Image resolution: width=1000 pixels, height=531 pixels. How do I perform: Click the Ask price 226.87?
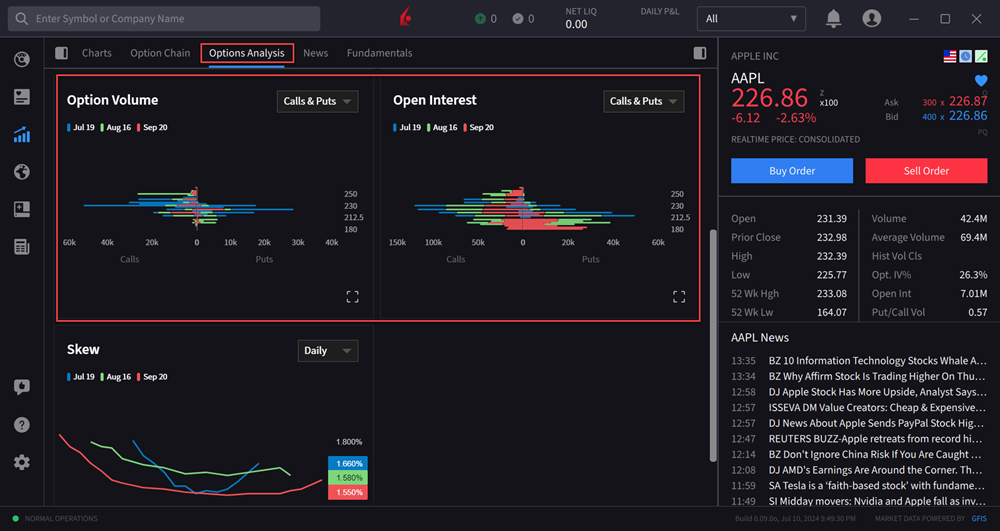point(968,101)
